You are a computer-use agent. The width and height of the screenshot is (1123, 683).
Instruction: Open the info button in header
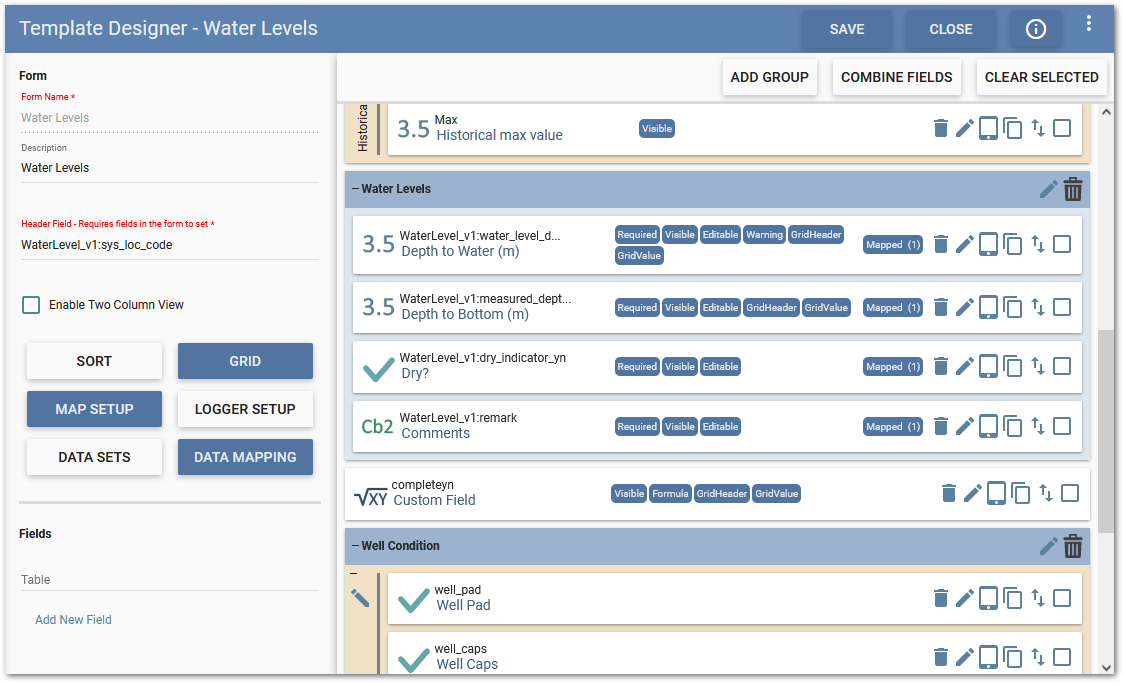(1036, 29)
